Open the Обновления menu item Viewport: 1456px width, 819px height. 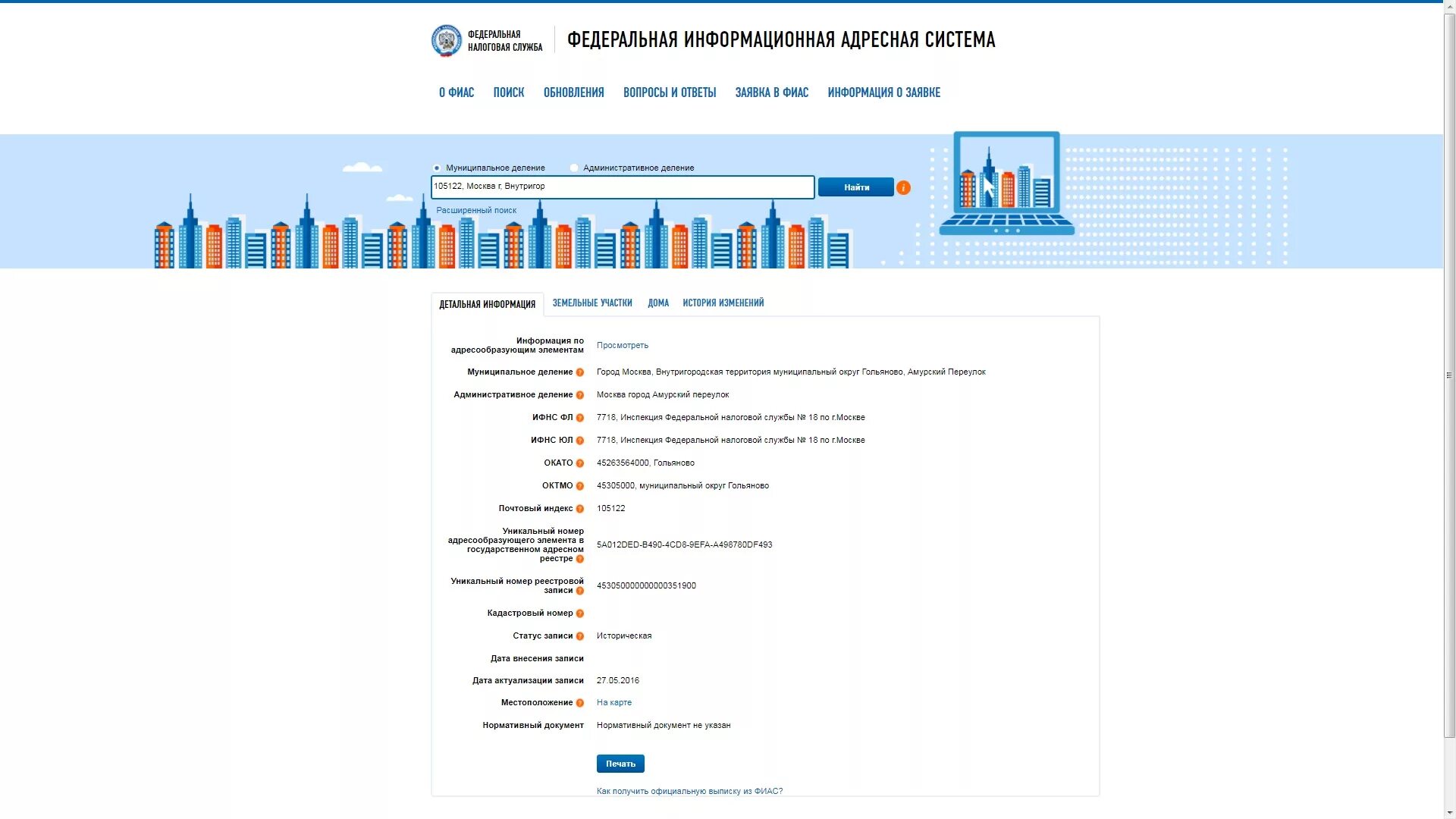tap(574, 93)
